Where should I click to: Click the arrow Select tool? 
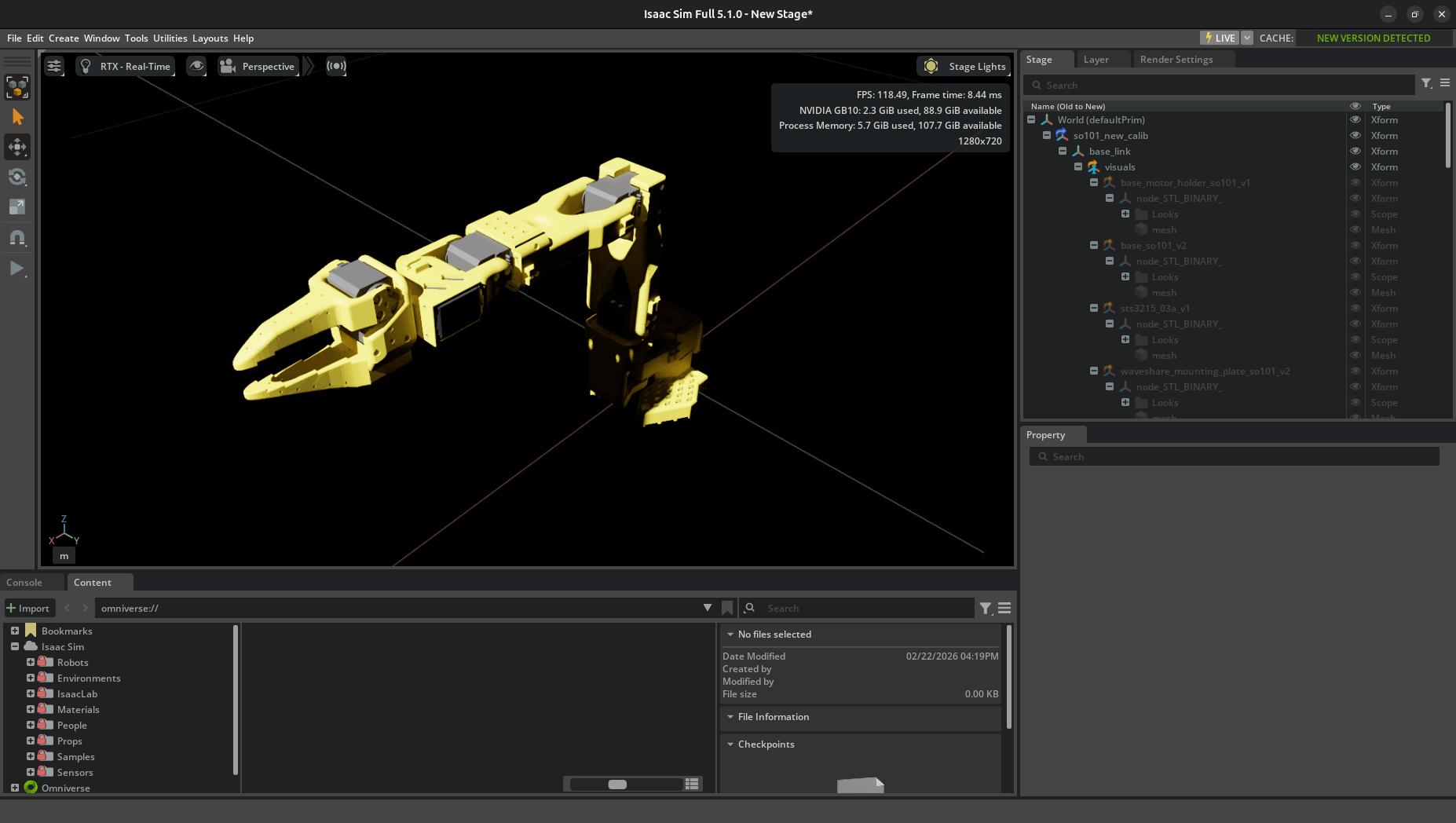click(x=17, y=117)
